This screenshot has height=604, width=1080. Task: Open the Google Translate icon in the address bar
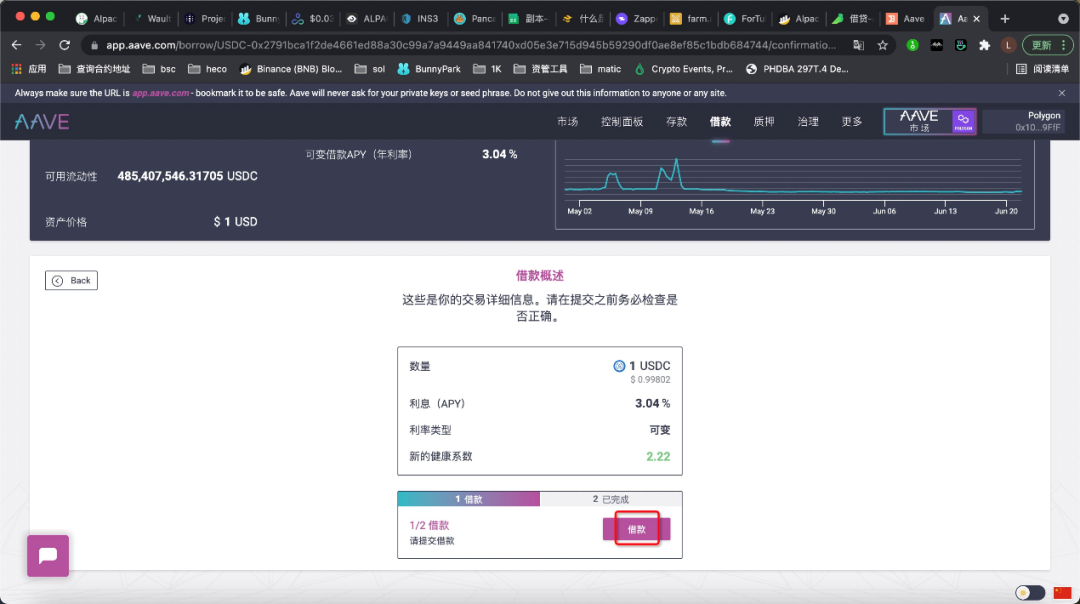(x=857, y=45)
